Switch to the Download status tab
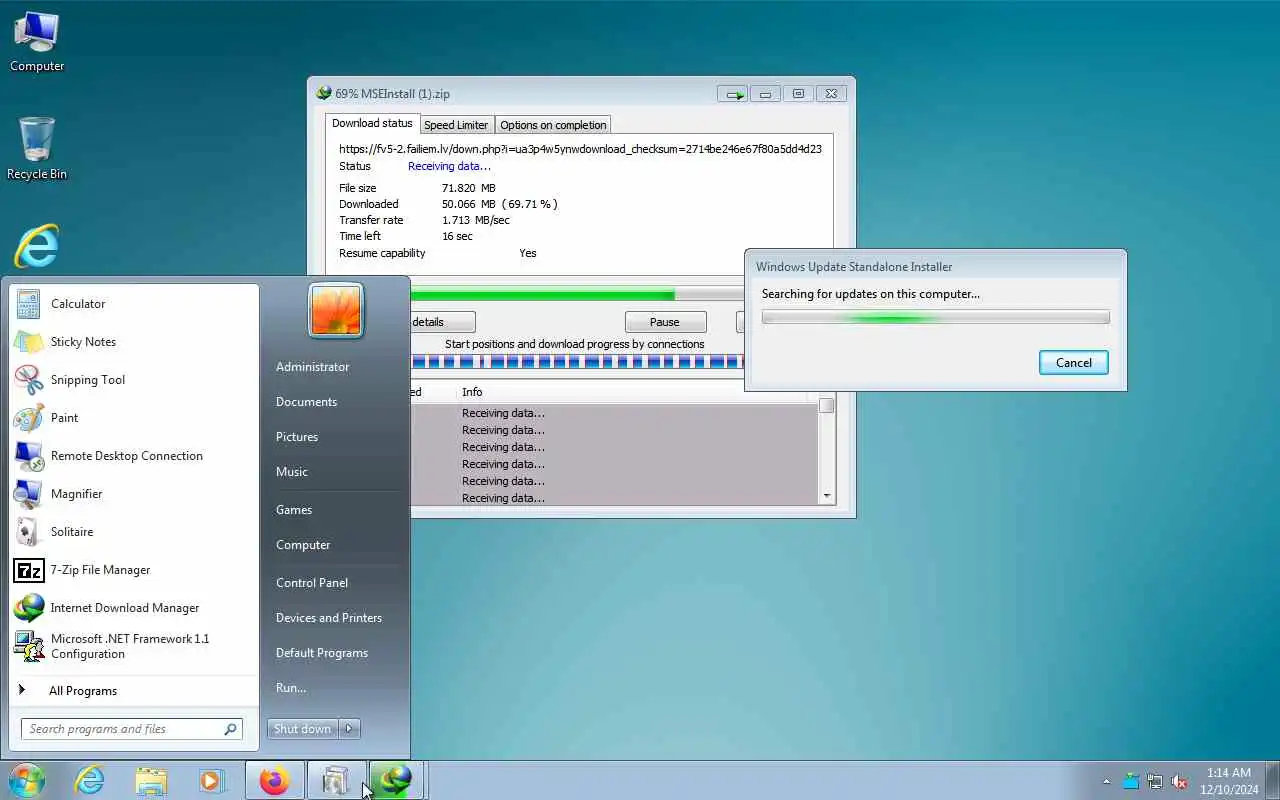This screenshot has height=800, width=1280. 372,124
